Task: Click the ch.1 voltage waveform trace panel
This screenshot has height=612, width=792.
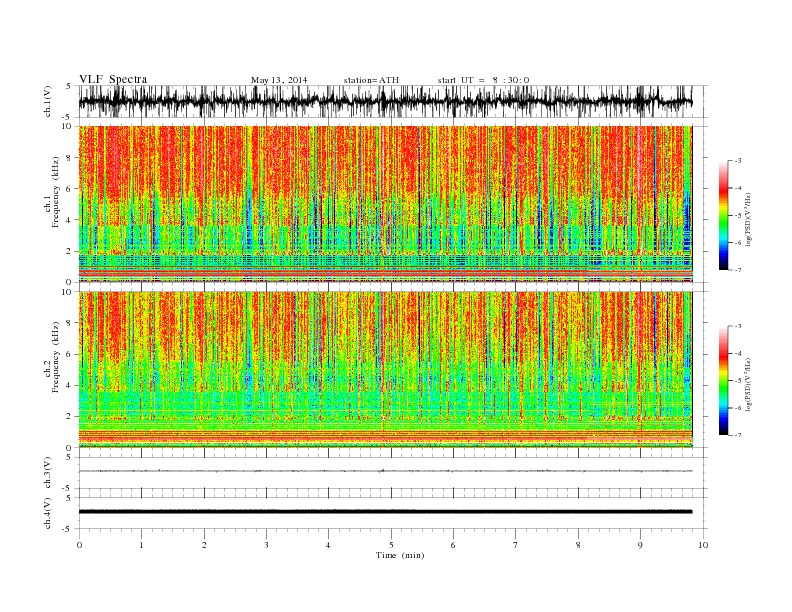Action: click(x=393, y=101)
